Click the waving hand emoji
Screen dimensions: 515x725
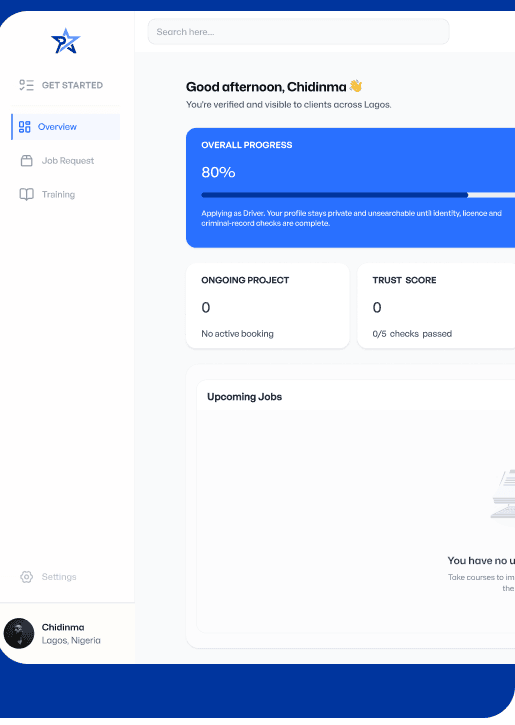pyautogui.click(x=356, y=86)
